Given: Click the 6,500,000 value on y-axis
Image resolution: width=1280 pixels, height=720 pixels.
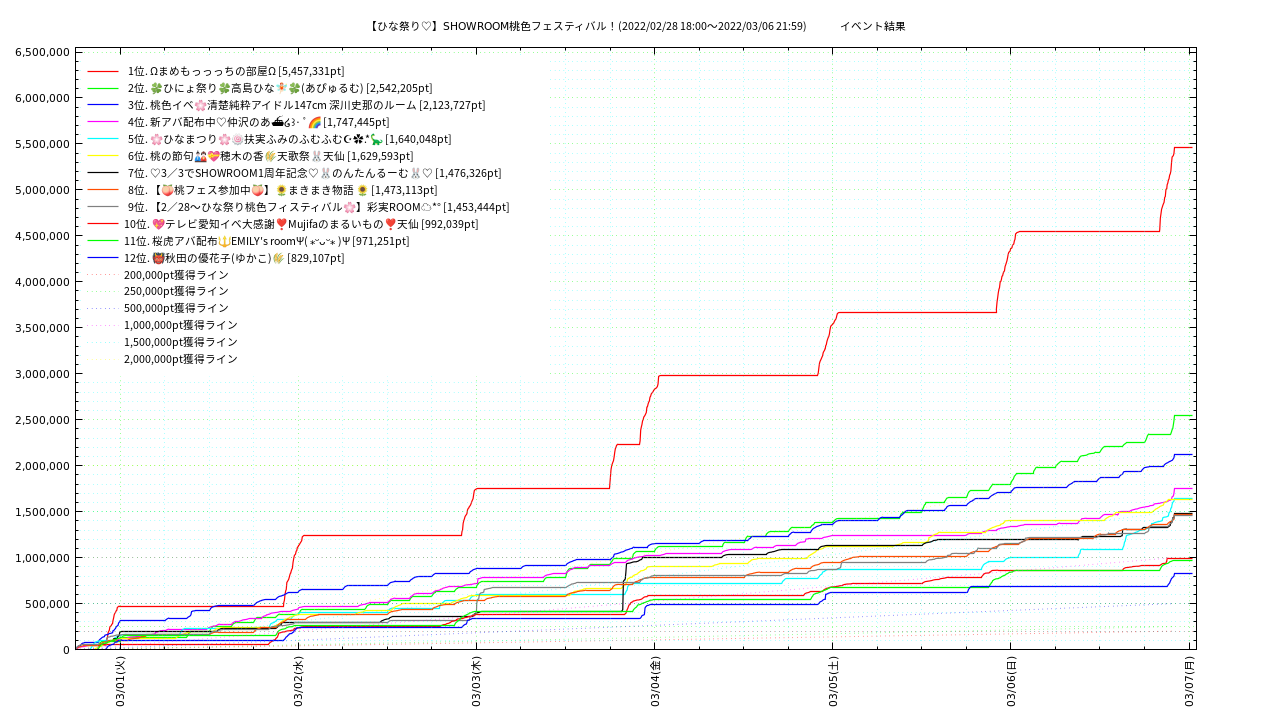Looking at the screenshot, I should point(41,52).
